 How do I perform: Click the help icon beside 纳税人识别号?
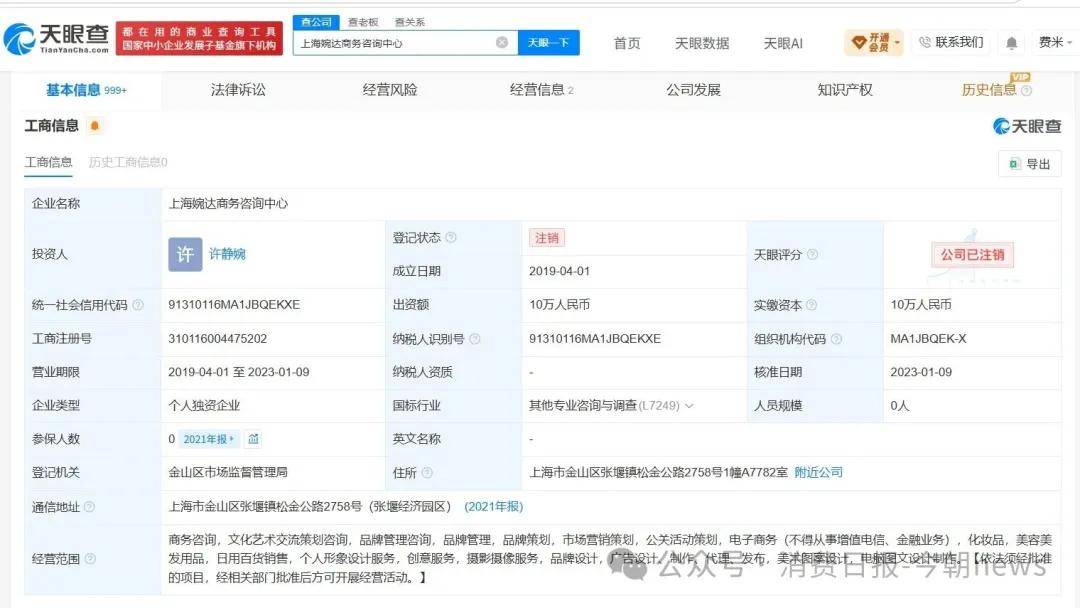[475, 339]
